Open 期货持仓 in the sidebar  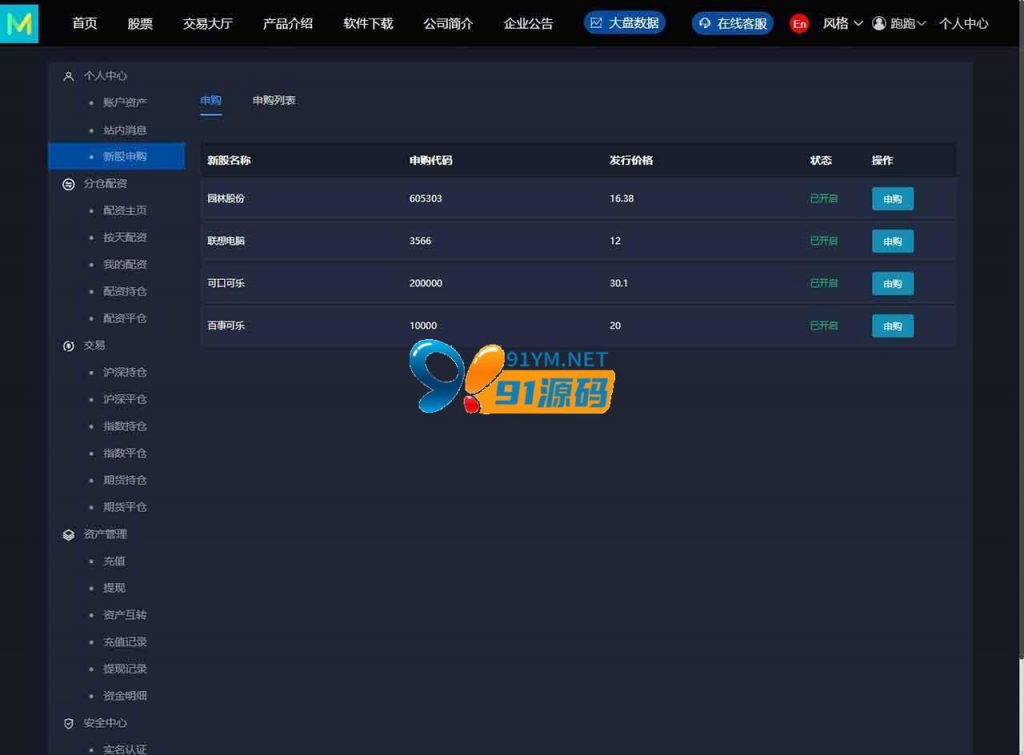125,480
